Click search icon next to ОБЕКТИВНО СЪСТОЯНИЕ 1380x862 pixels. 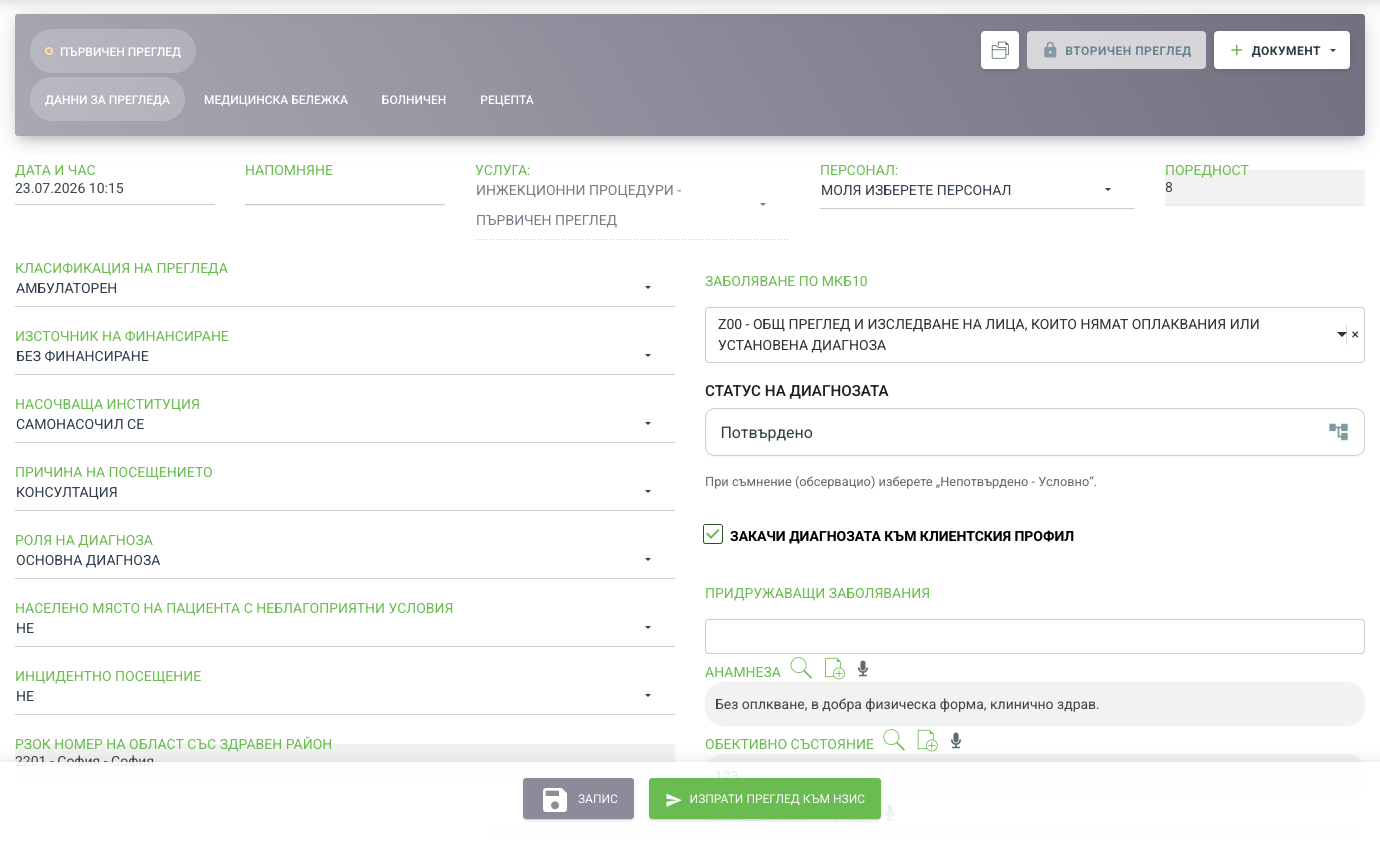click(894, 740)
